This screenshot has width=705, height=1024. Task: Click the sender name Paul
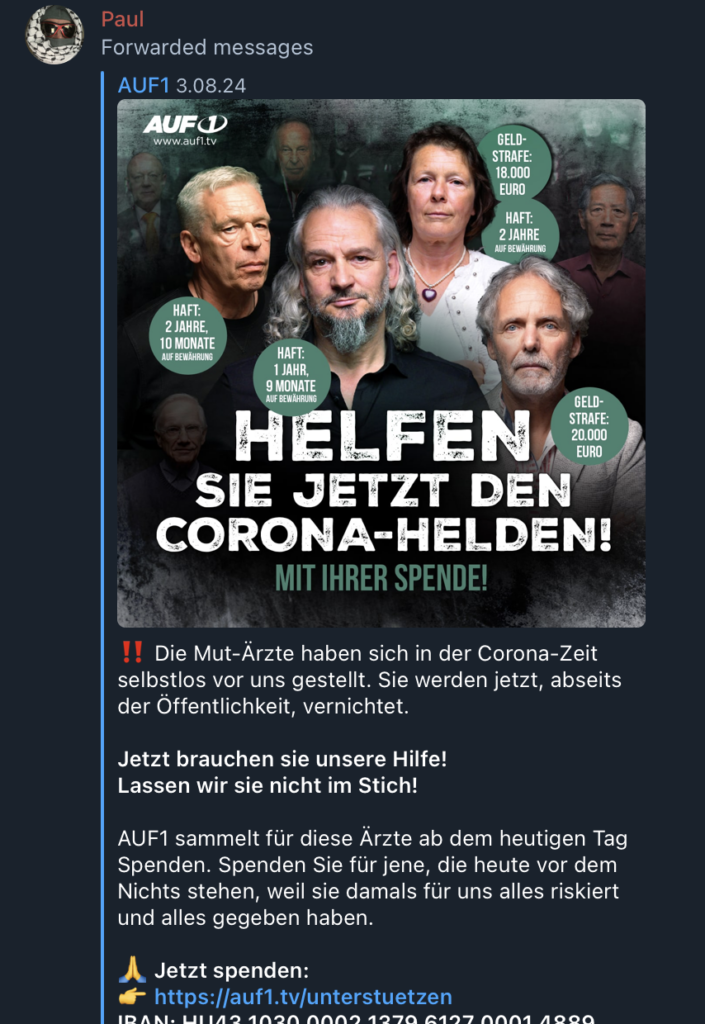pos(122,19)
